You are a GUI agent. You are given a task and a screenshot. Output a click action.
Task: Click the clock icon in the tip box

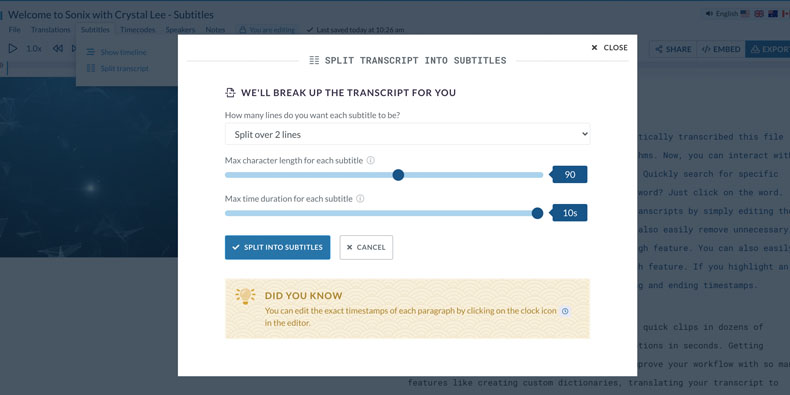point(565,311)
